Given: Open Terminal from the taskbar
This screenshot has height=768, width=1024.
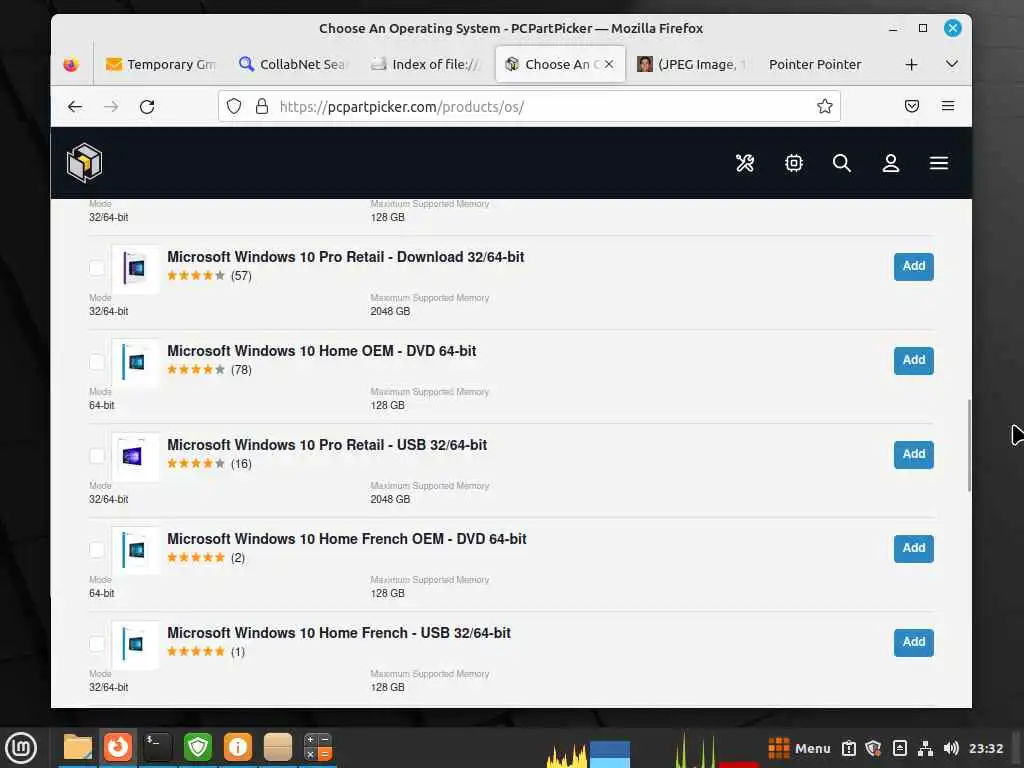Looking at the screenshot, I should tap(157, 746).
